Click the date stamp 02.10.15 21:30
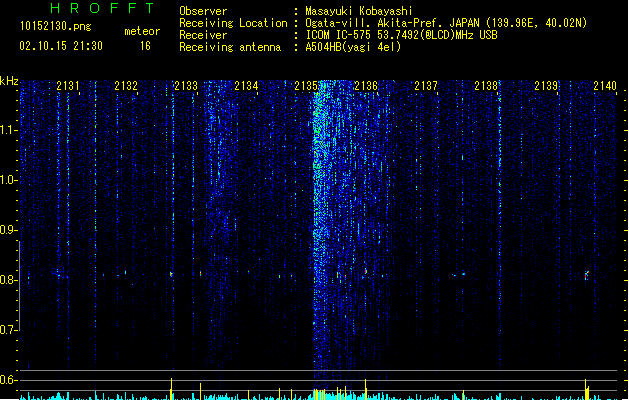629x400 pixels. pos(61,46)
